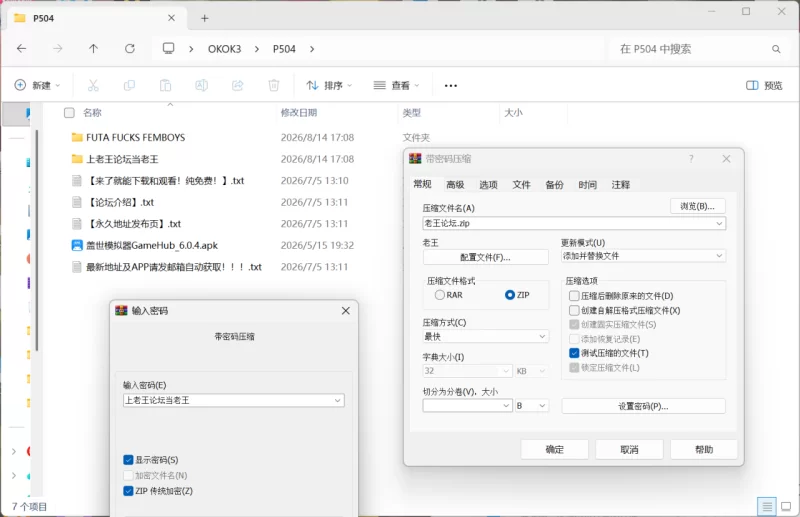Click the forward navigation arrow
800x517 pixels.
58,48
